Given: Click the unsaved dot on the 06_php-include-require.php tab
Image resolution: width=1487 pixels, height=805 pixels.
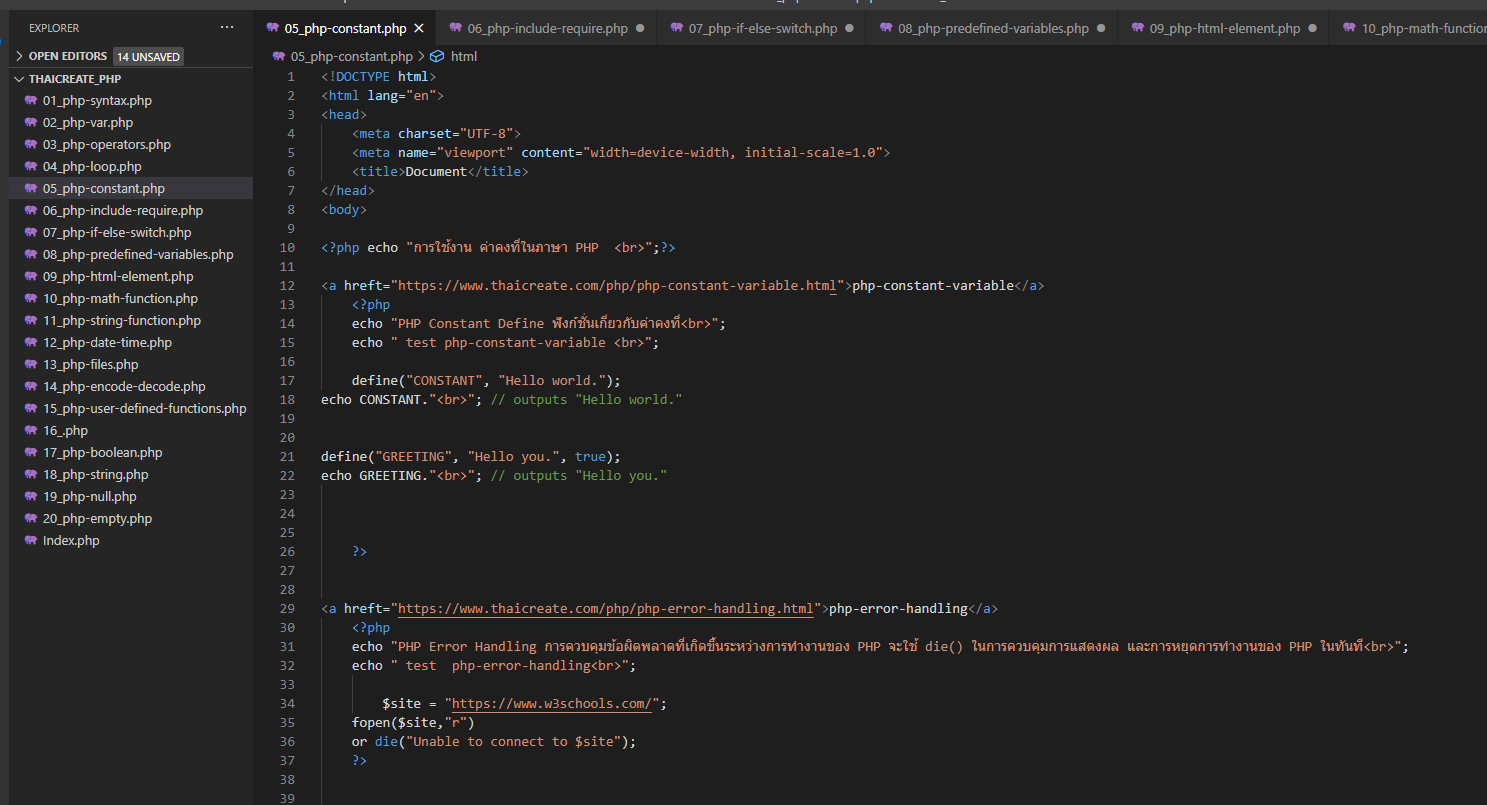Looking at the screenshot, I should 640,28.
